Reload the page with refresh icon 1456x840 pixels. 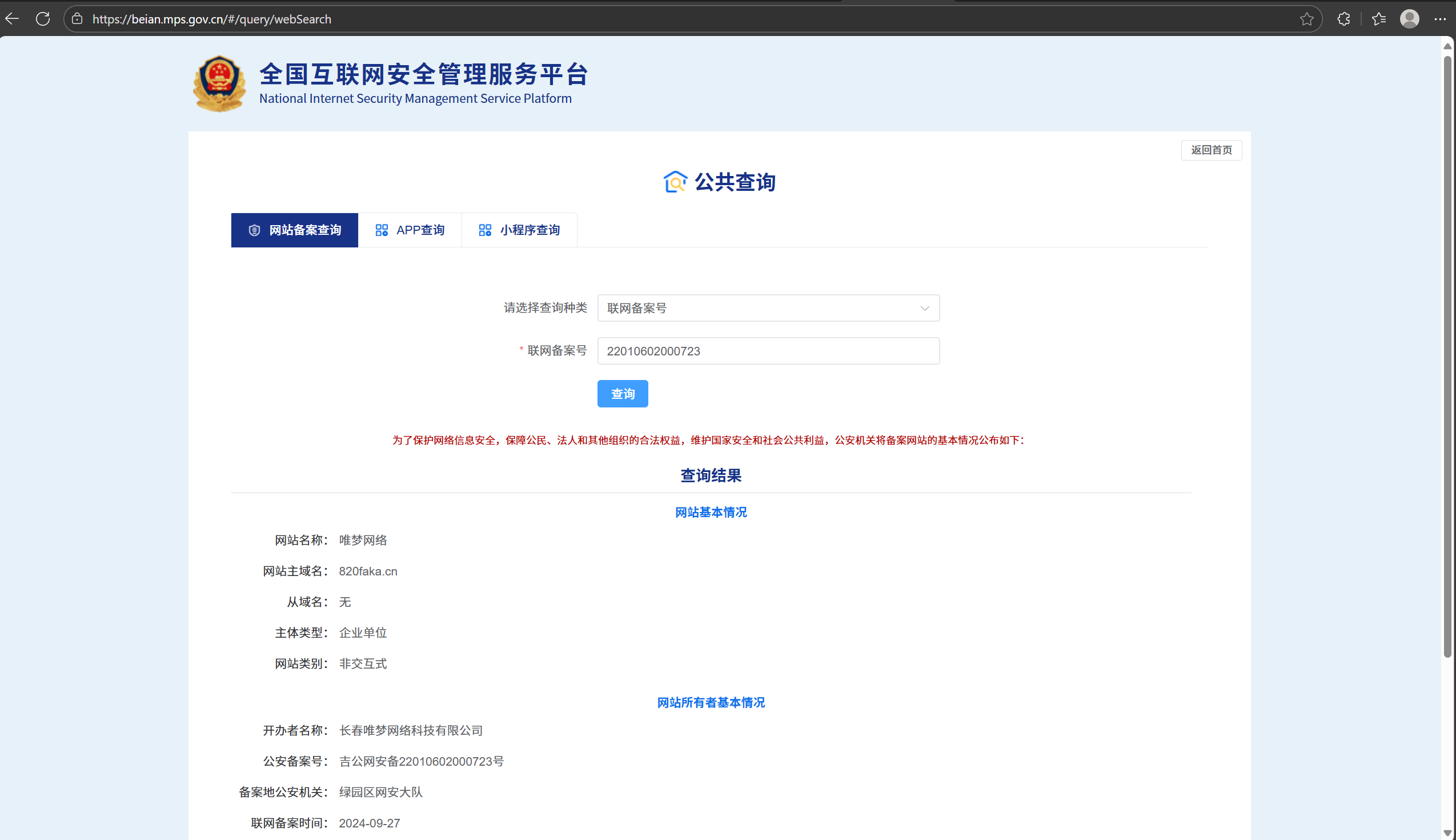pyautogui.click(x=43, y=19)
